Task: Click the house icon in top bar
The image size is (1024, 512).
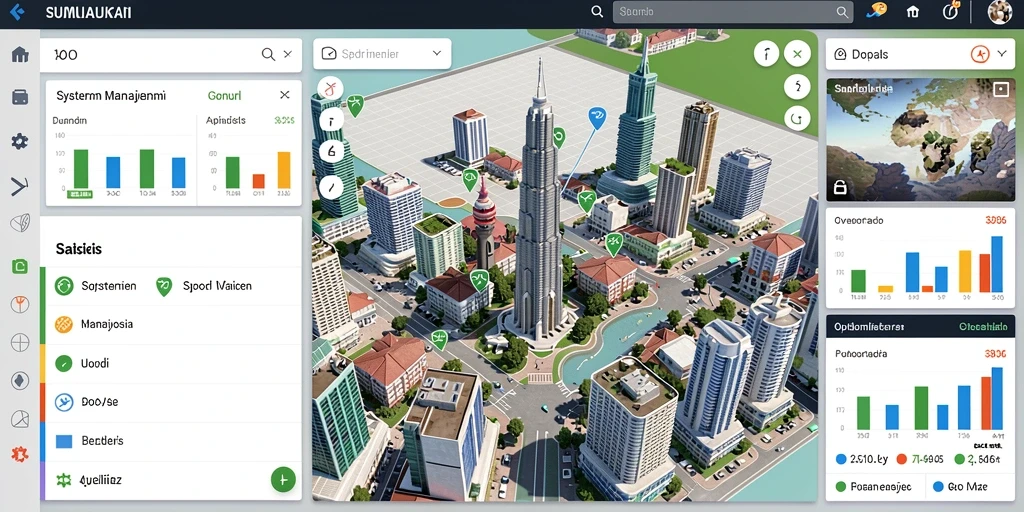Action: [x=913, y=12]
